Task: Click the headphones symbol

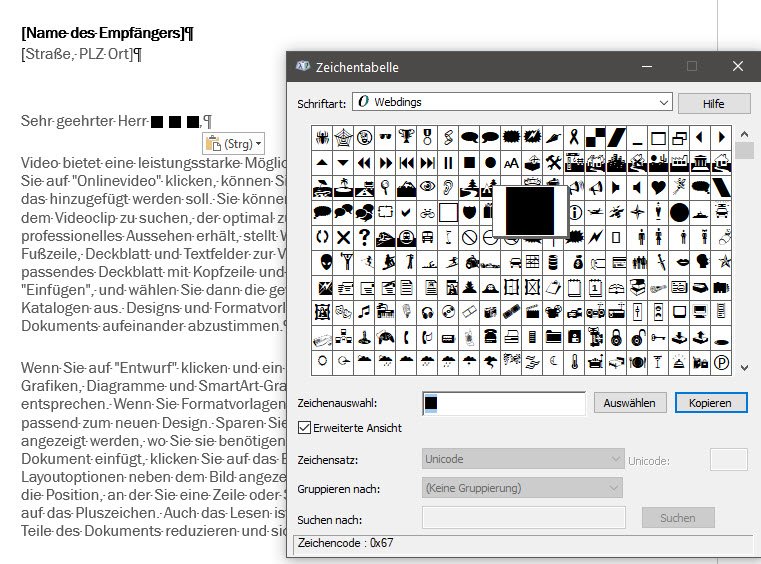Action: pyautogui.click(x=427, y=312)
